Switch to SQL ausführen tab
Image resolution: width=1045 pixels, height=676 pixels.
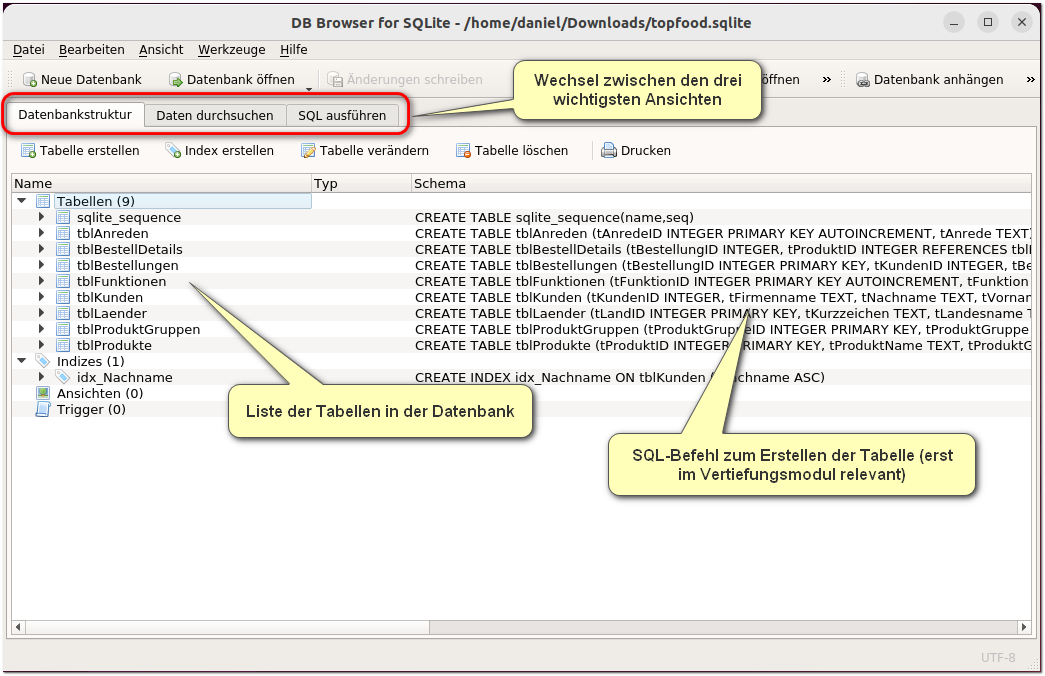coord(342,115)
